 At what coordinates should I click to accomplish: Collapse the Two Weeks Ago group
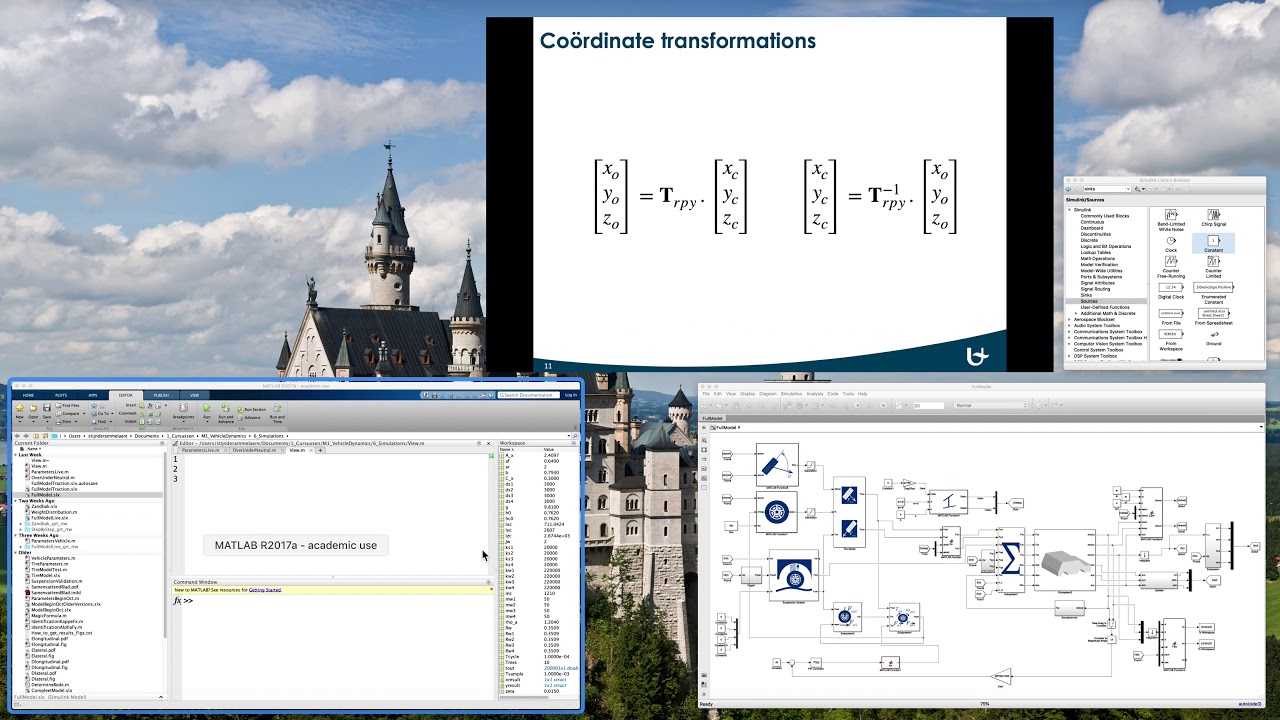[15, 501]
